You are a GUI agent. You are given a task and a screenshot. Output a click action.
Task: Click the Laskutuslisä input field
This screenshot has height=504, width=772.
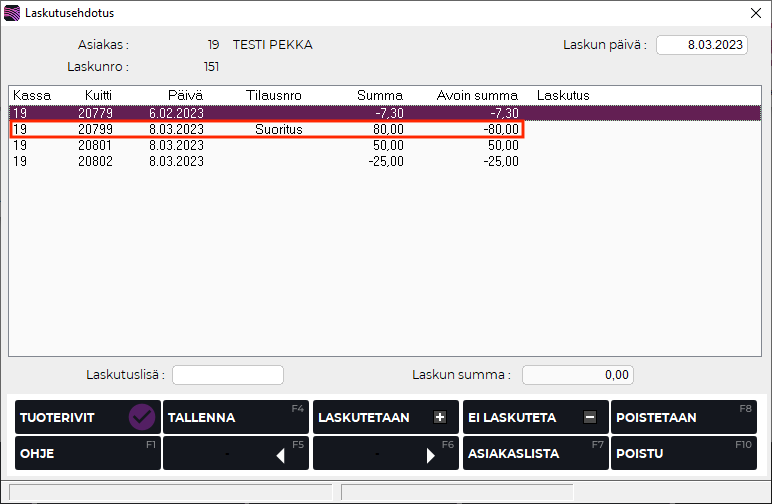click(x=228, y=375)
